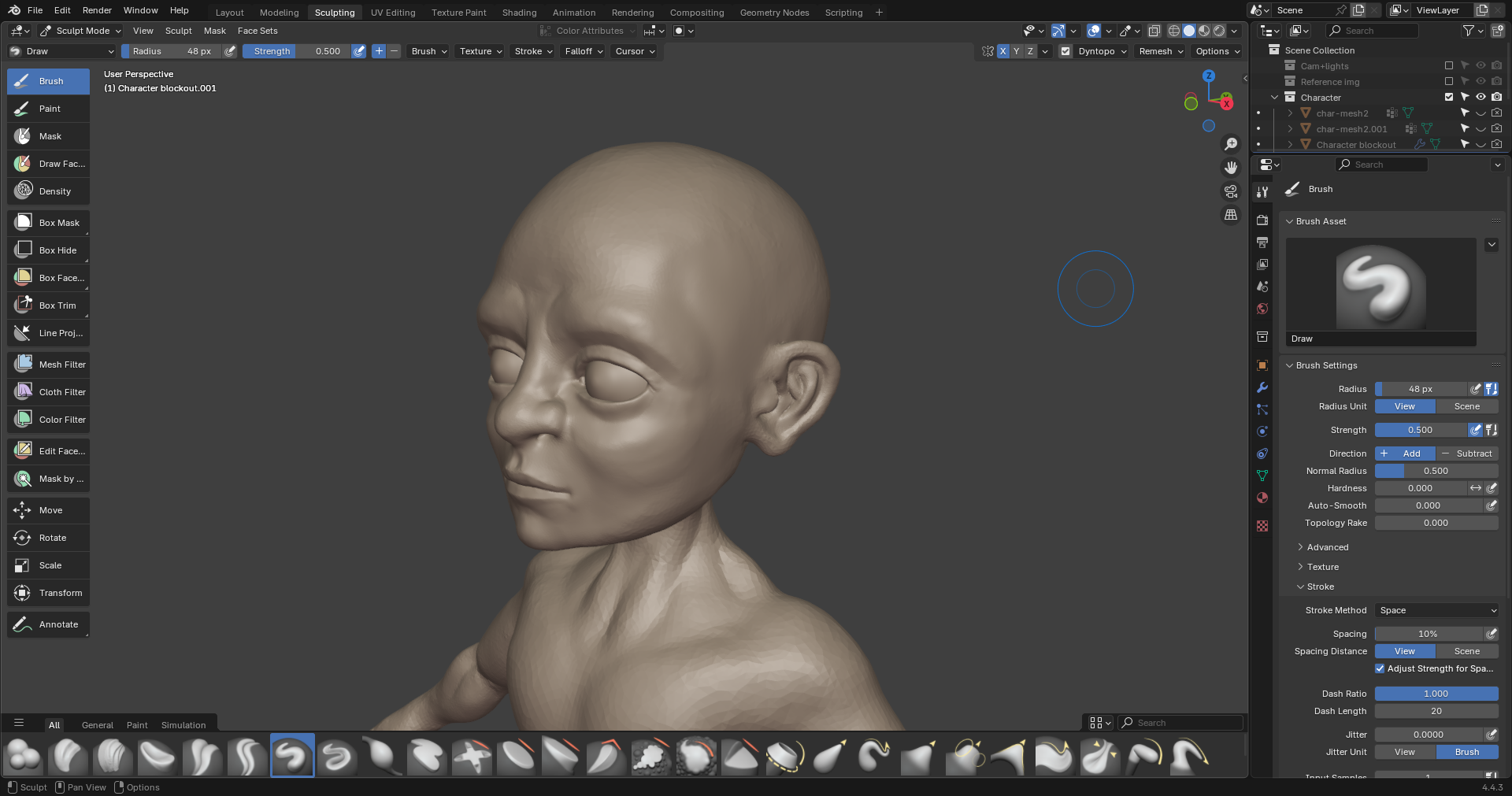Select the Box Trim tool

pyautogui.click(x=48, y=305)
